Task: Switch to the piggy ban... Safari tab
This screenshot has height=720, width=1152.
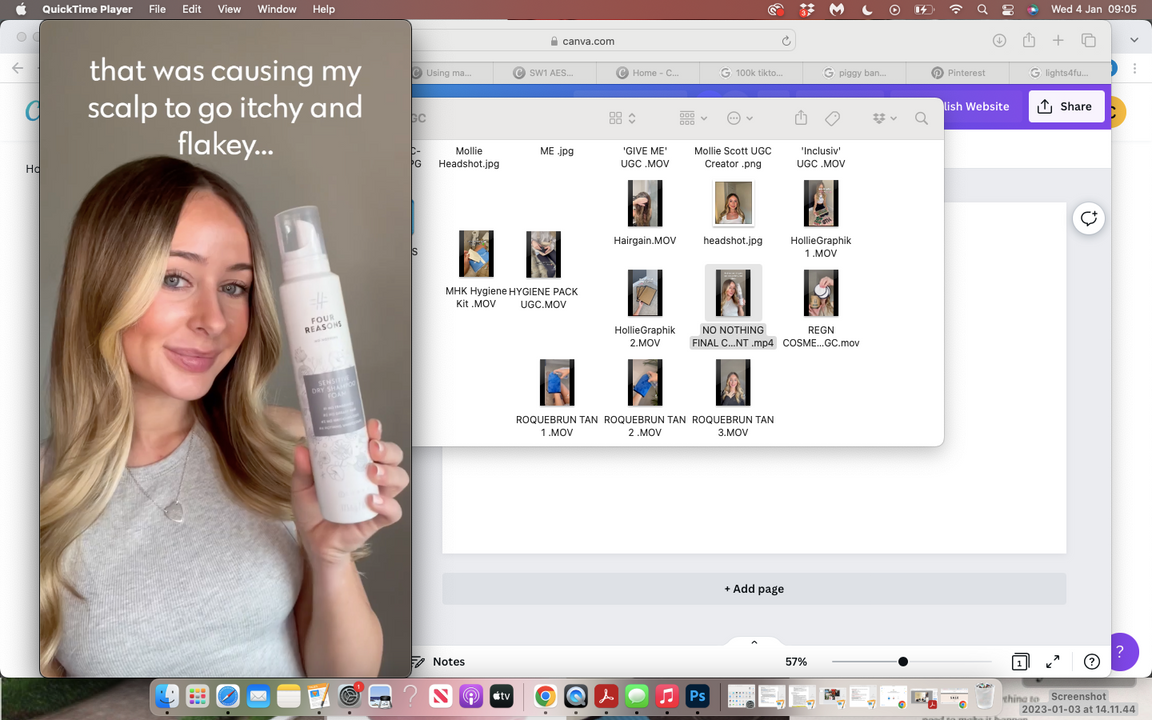Action: (x=854, y=73)
